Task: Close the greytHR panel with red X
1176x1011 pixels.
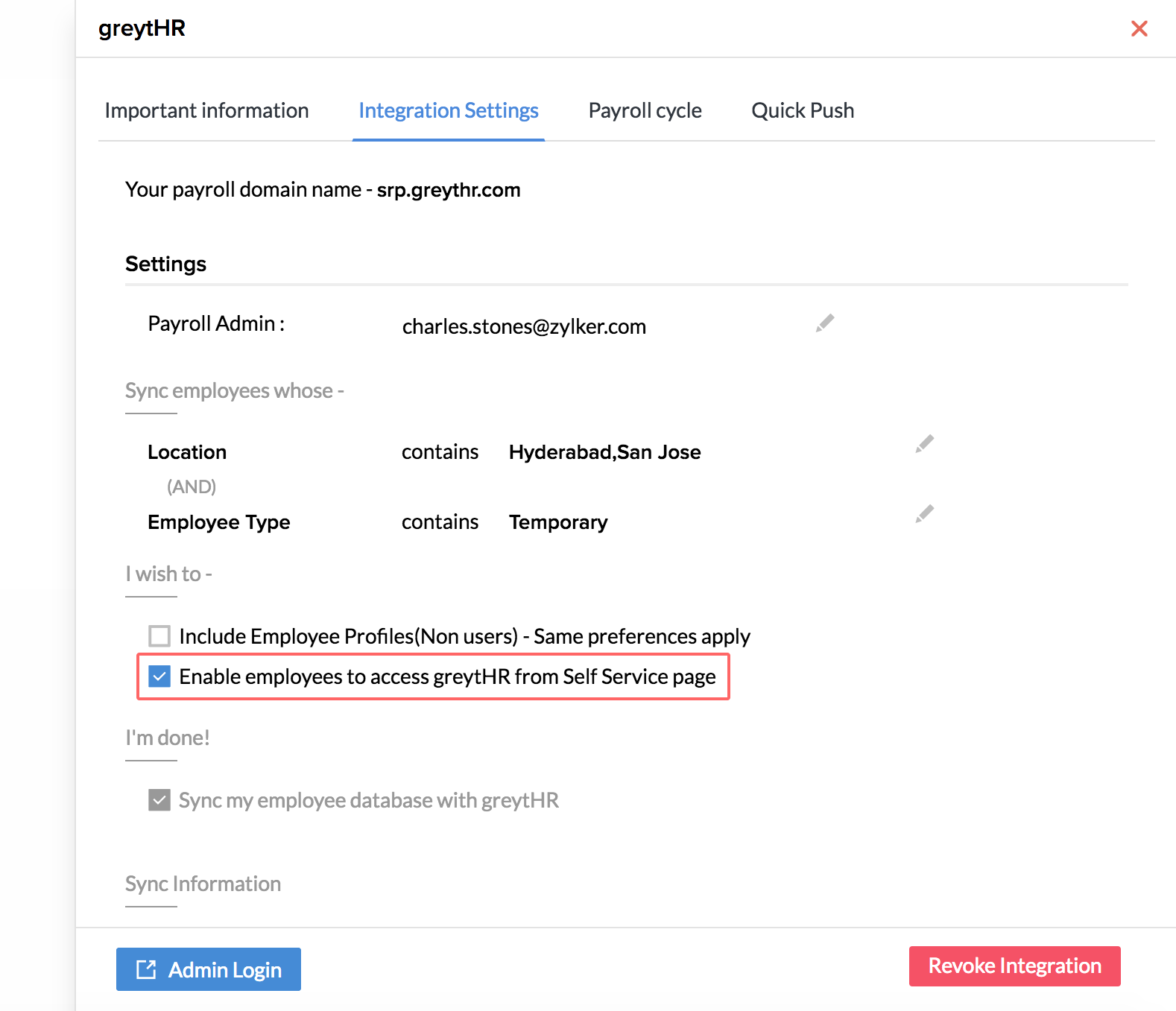Action: (x=1139, y=29)
